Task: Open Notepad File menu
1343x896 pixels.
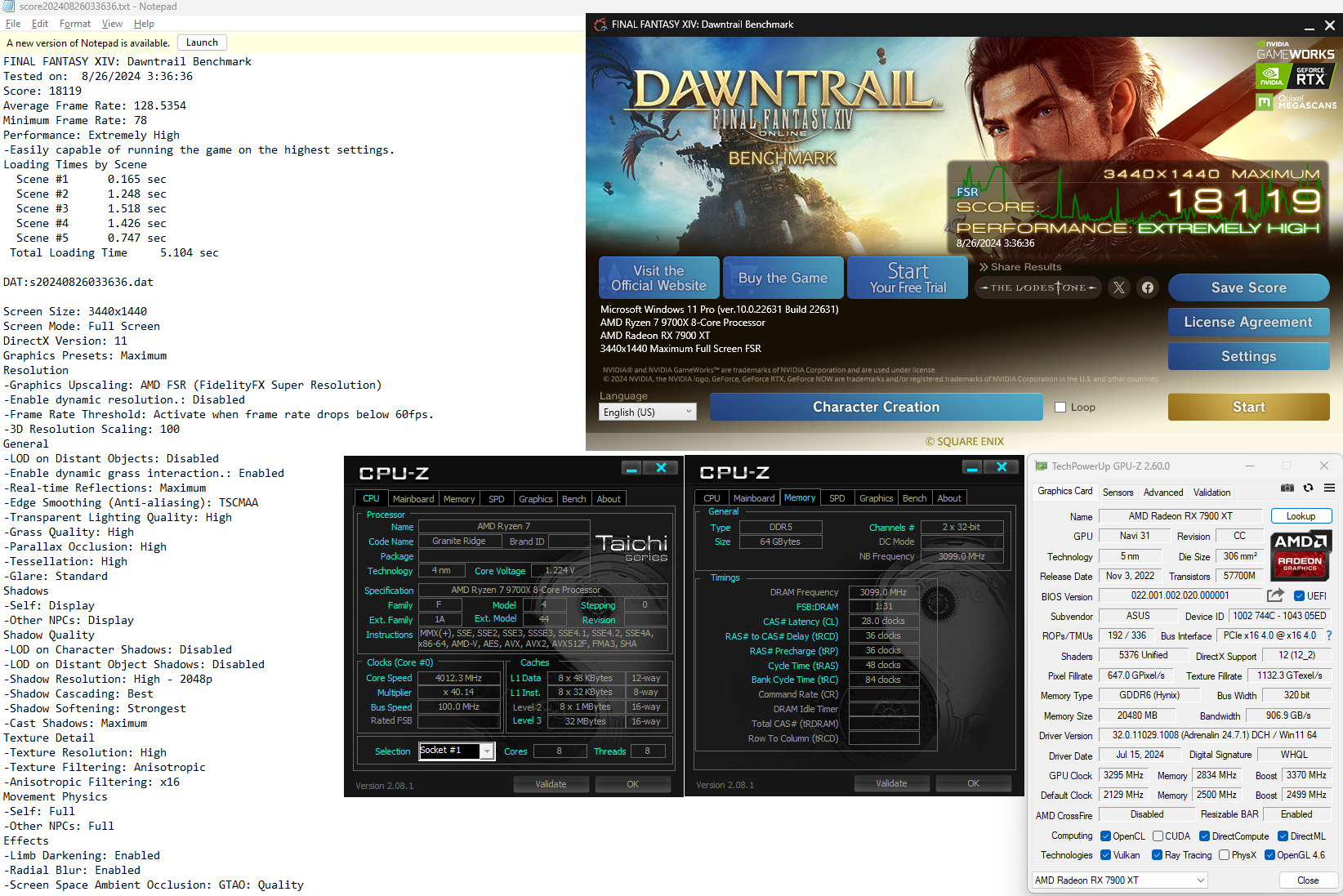Action: (x=13, y=24)
